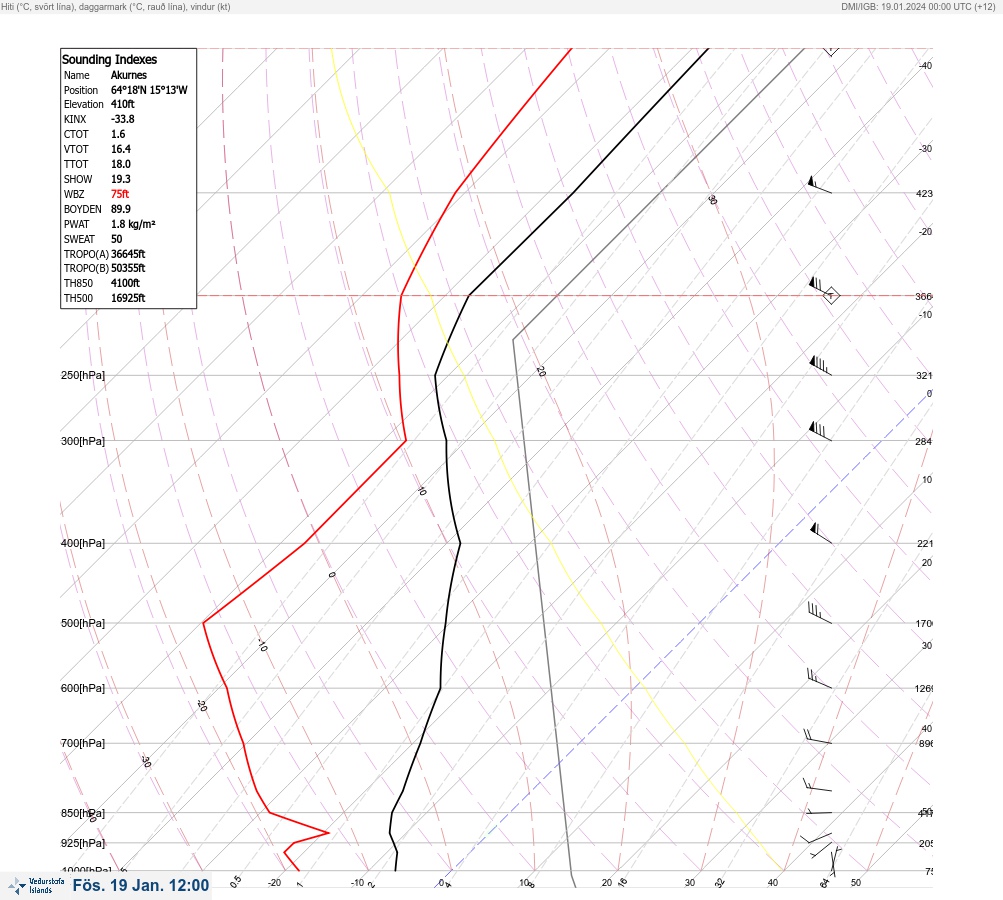The image size is (1003, 900).
Task: Click the TTOT value 18.0
Action: (121, 164)
